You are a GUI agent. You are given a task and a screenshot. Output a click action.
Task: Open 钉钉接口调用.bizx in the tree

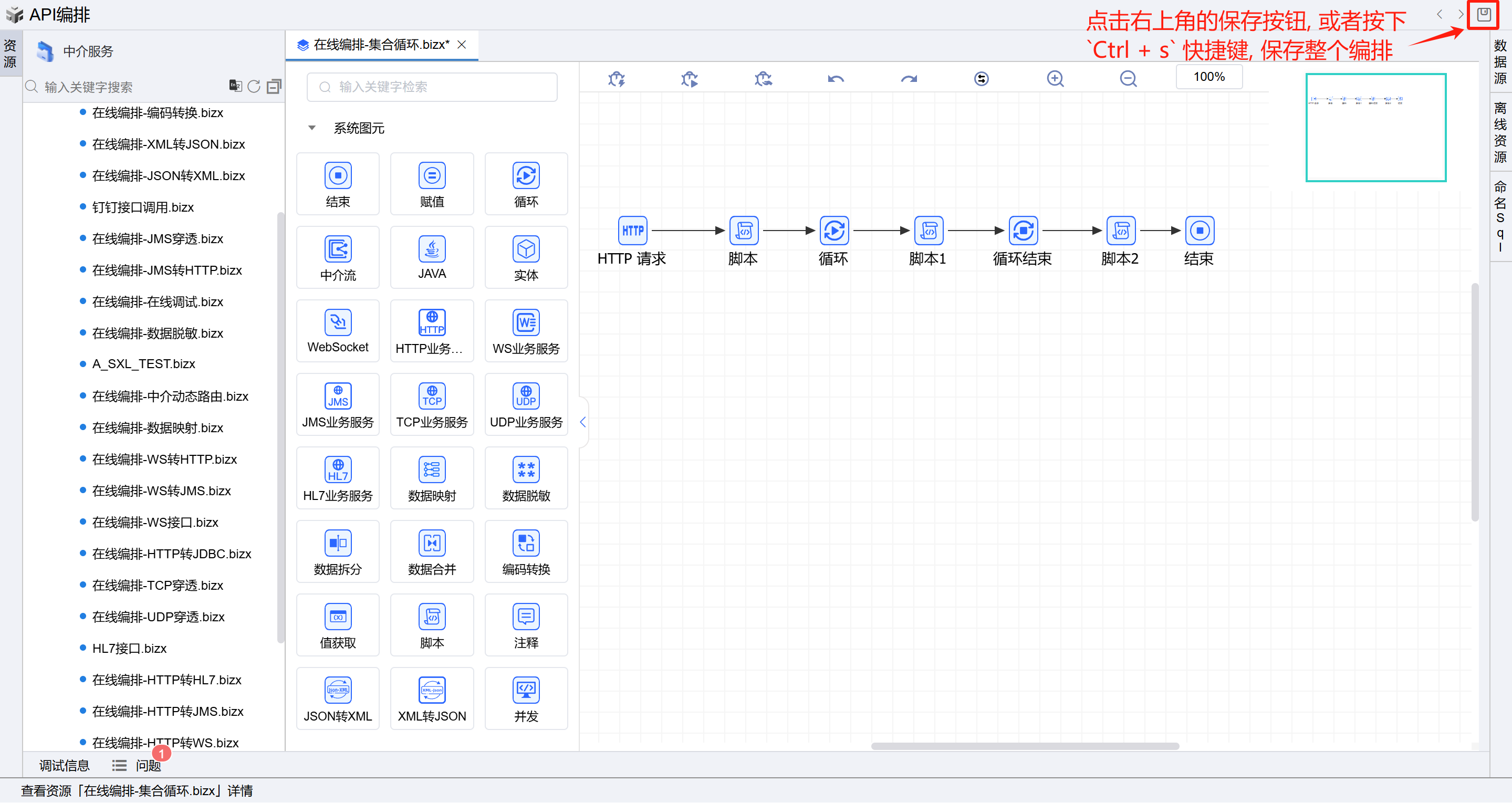coord(143,207)
